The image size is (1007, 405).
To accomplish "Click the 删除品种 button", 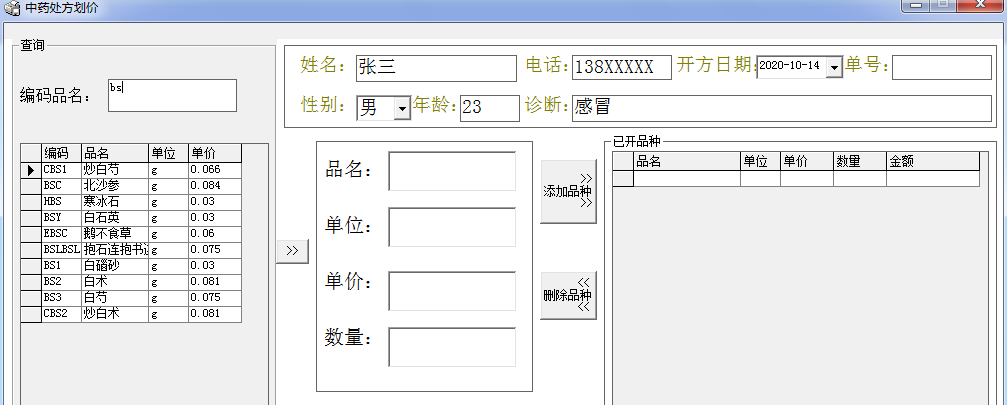I will click(568, 295).
